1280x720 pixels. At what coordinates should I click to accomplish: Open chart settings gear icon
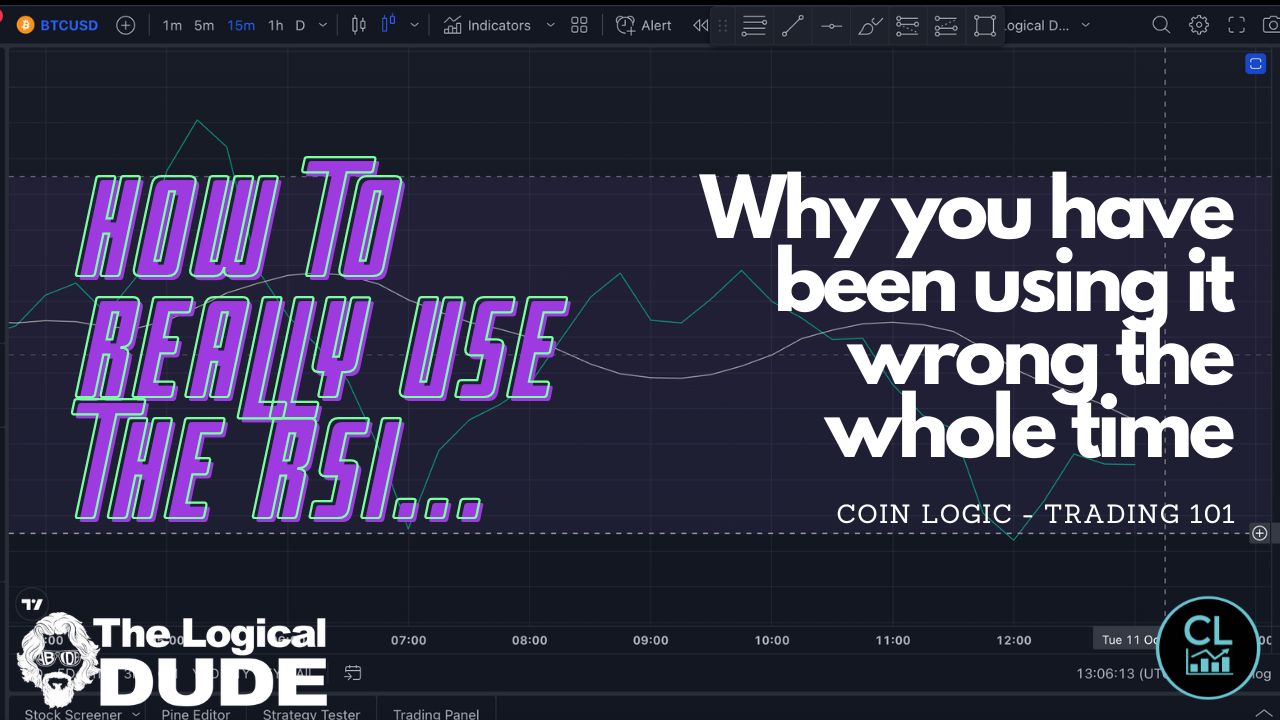(1199, 25)
